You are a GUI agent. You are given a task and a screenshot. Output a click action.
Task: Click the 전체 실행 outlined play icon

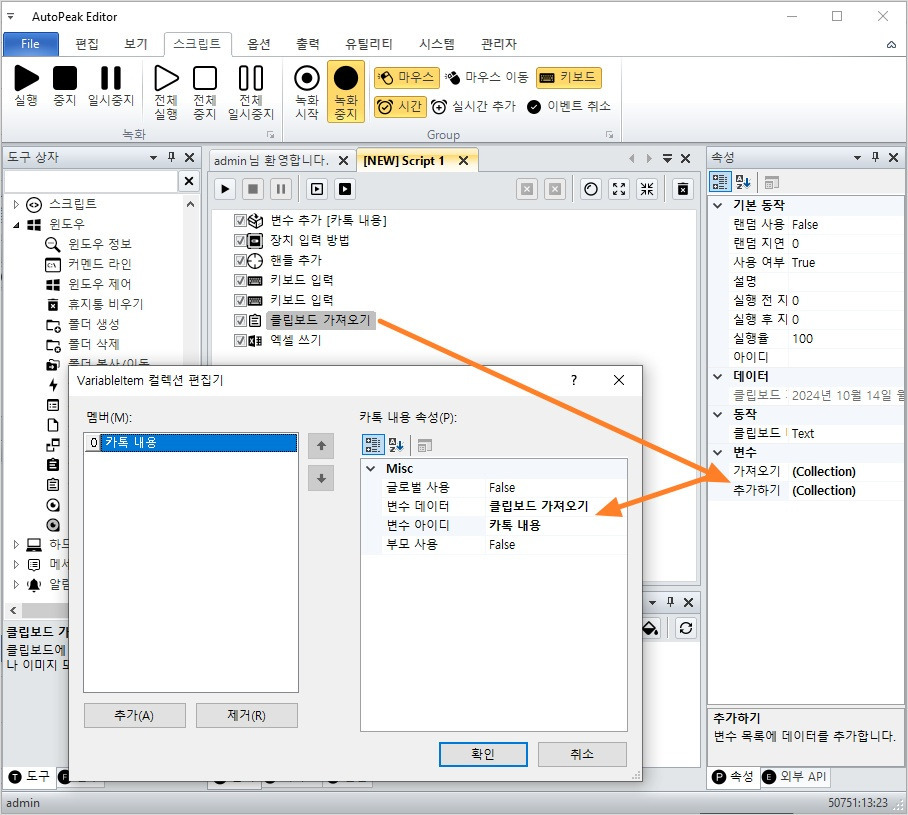click(x=166, y=78)
